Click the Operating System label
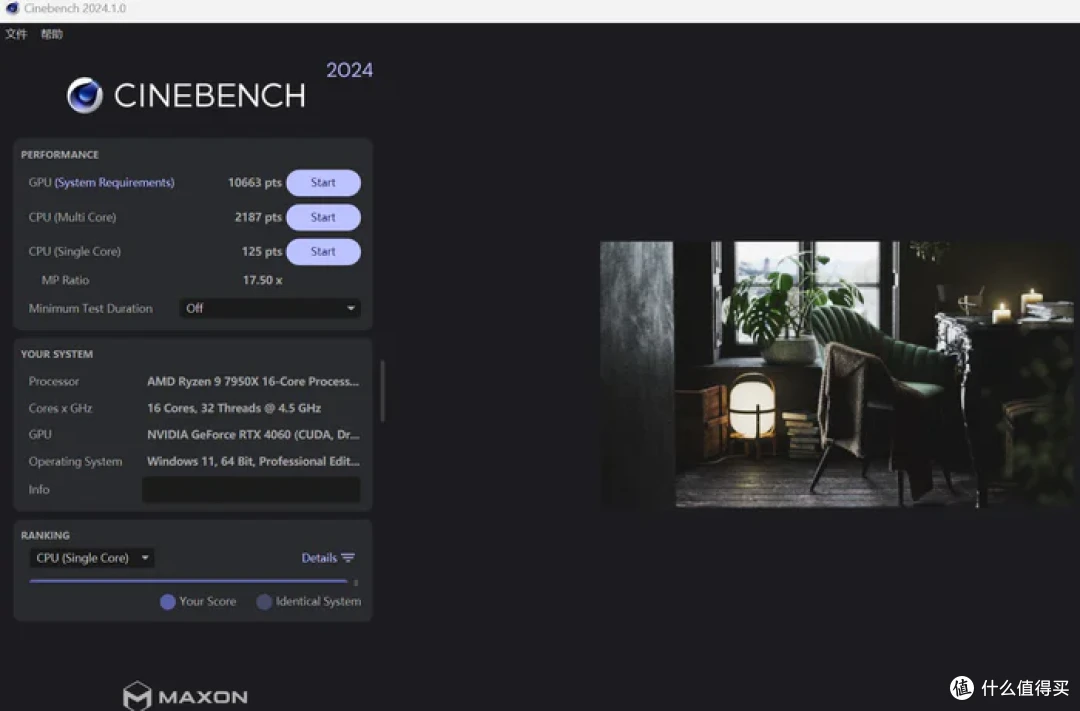 [75, 462]
